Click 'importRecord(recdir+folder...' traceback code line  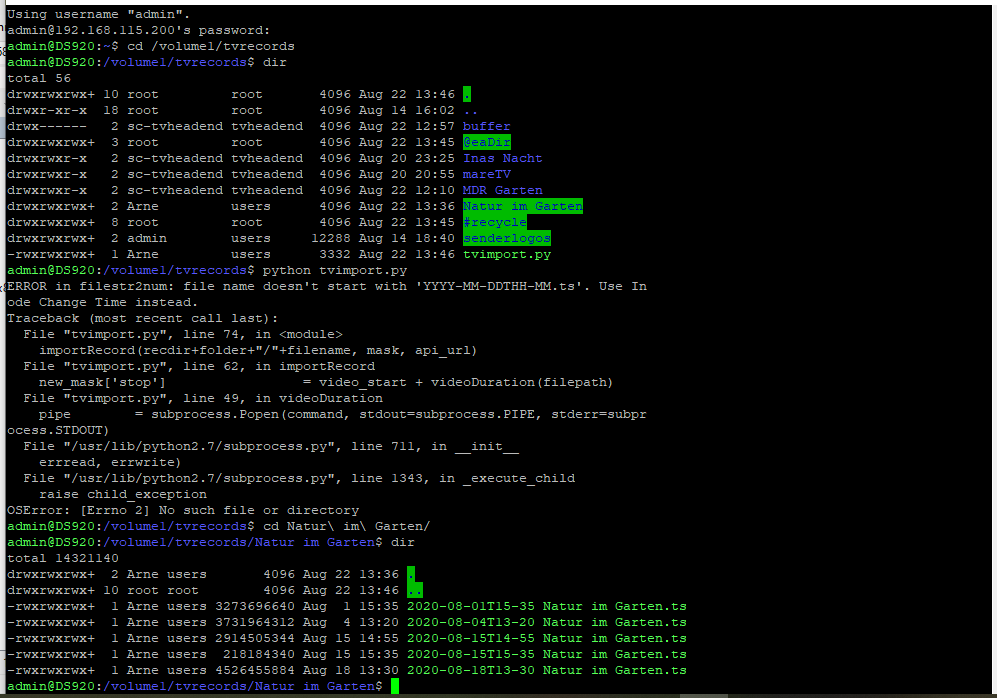tap(258, 350)
